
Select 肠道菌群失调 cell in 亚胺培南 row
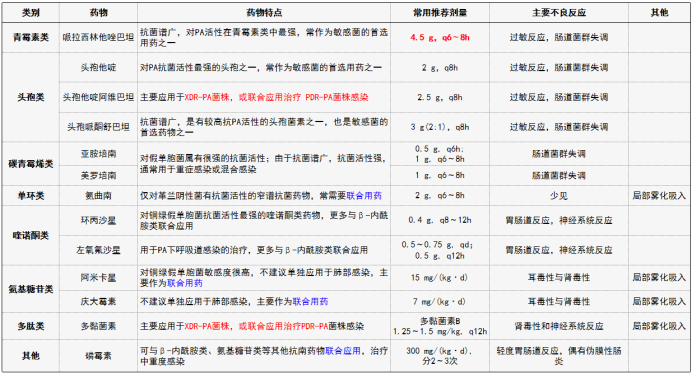click(559, 154)
